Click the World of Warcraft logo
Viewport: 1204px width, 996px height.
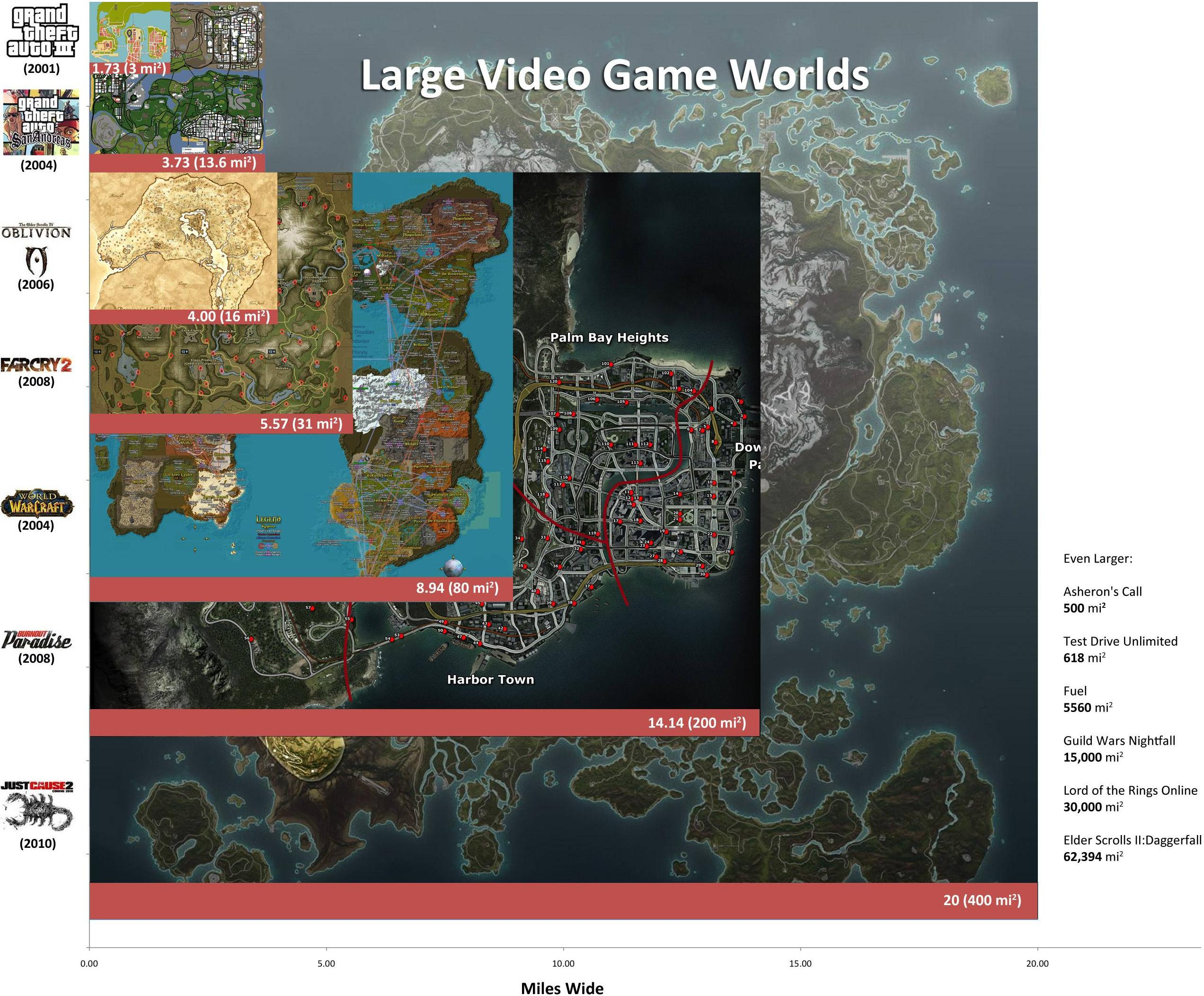coord(37,505)
